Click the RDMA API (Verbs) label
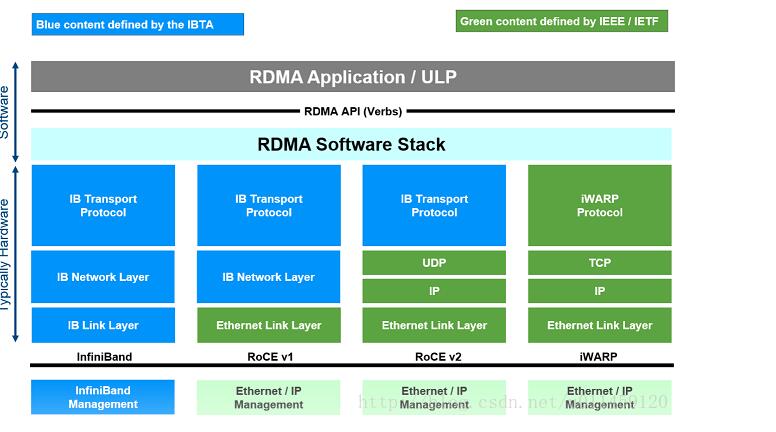Screen dimensions: 776x432 click(353, 111)
